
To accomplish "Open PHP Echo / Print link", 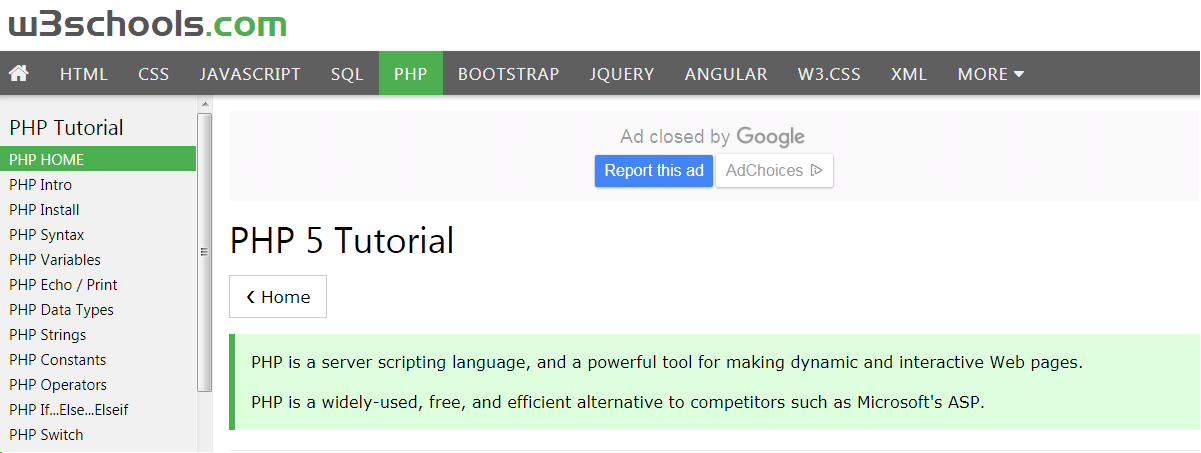I will coord(98,284).
